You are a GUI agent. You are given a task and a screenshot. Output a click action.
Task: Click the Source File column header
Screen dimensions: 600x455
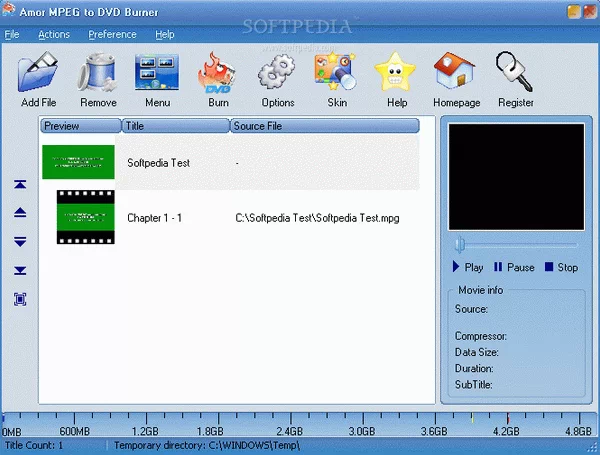tap(324, 126)
